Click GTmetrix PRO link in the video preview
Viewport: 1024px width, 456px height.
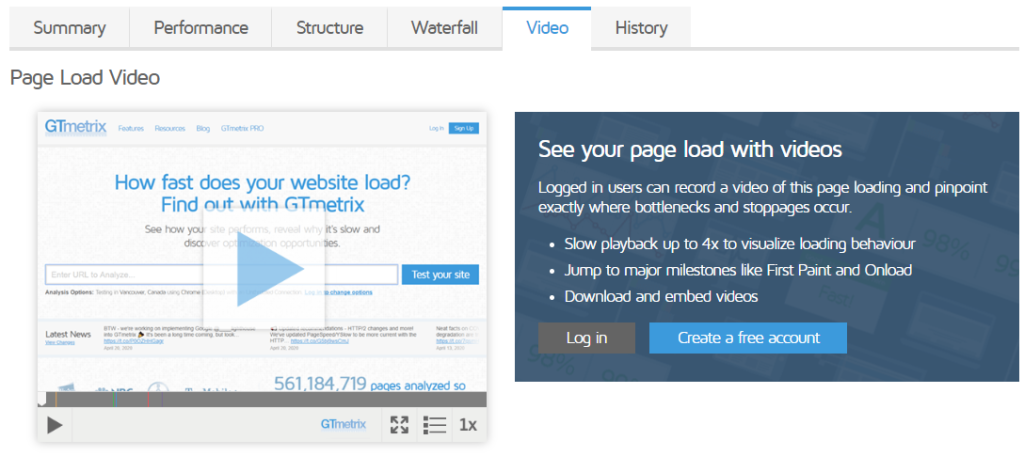242,129
